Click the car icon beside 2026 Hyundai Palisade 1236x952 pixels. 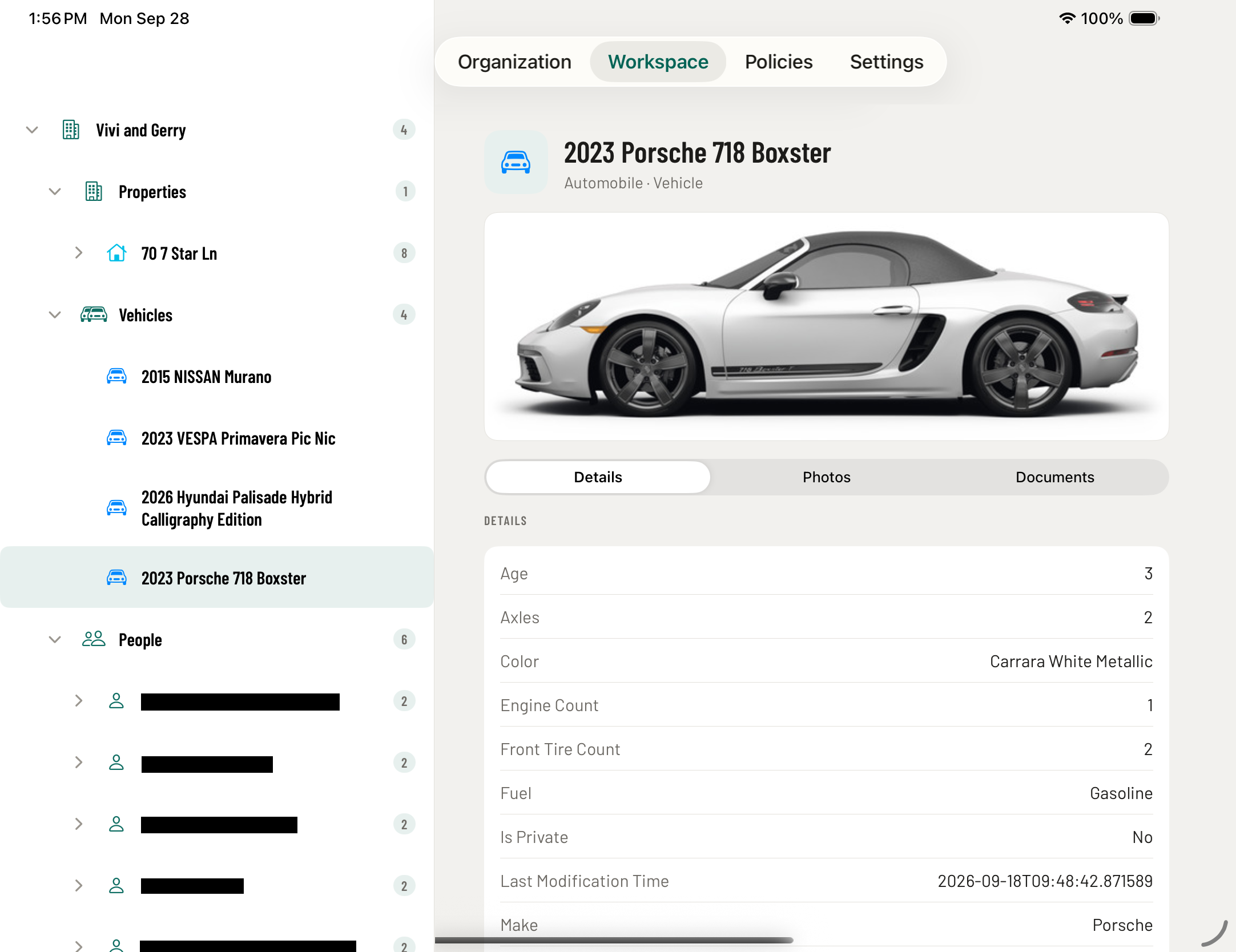(x=116, y=508)
